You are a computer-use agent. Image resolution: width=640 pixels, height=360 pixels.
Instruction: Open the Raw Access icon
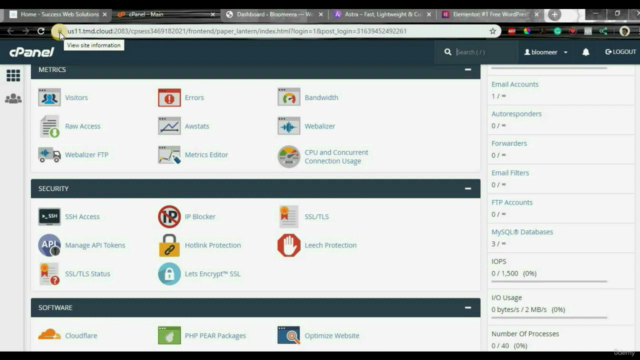49,126
